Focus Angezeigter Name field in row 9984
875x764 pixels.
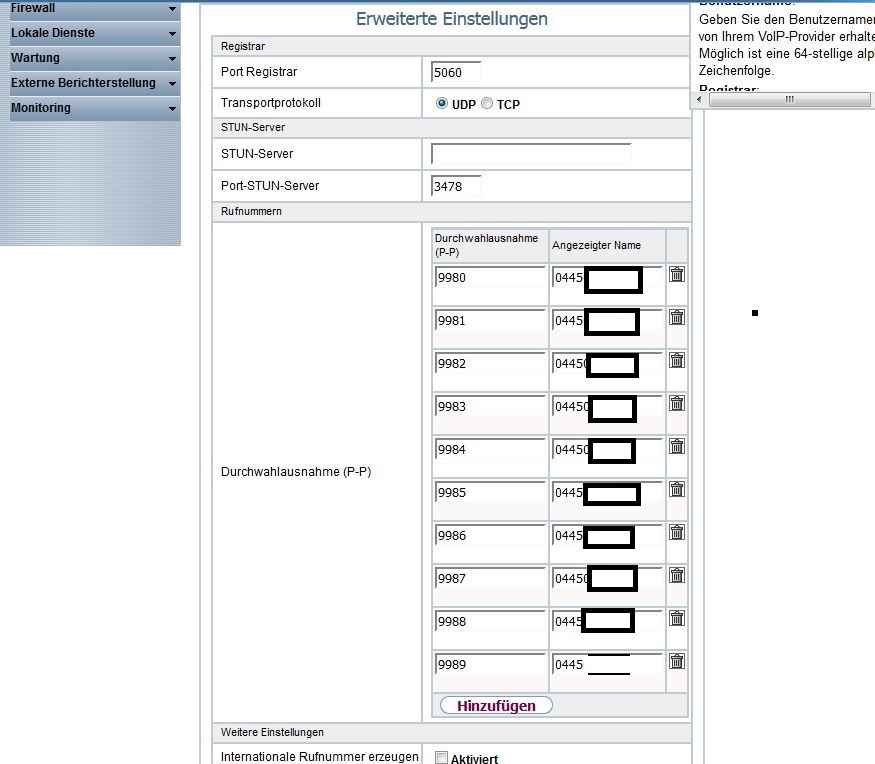tap(607, 449)
